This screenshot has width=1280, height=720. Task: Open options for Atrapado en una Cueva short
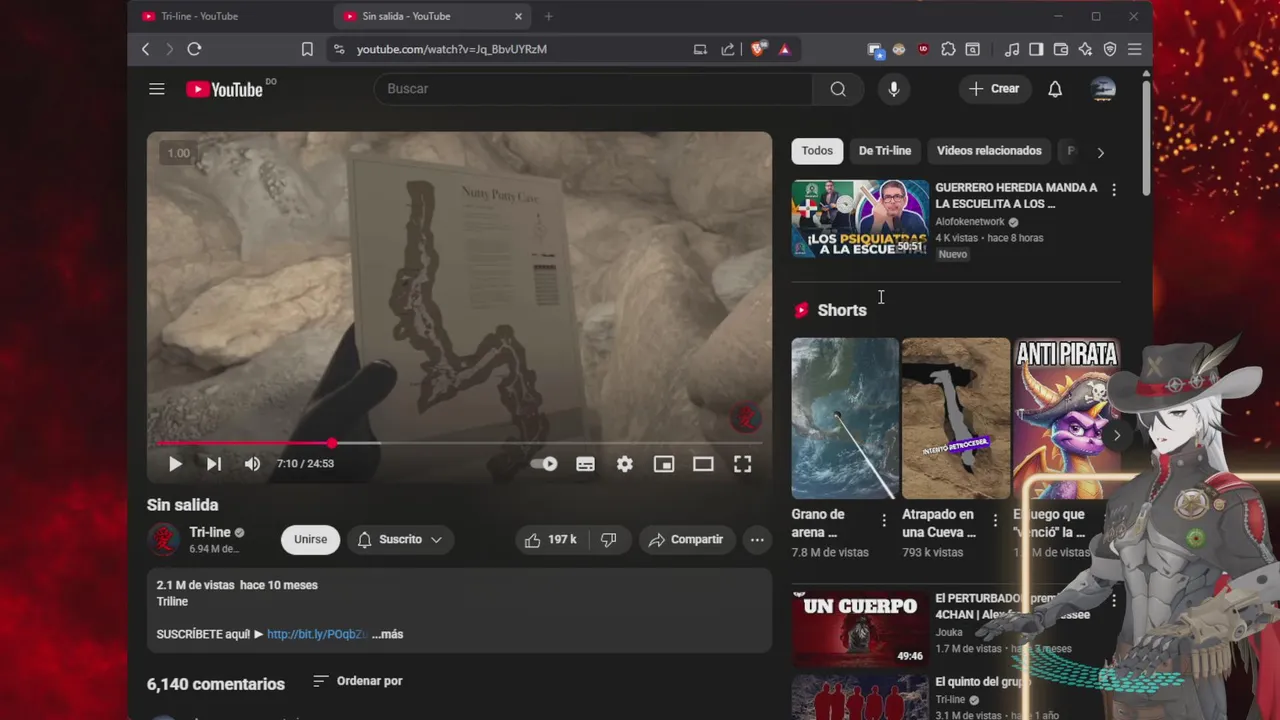point(995,520)
